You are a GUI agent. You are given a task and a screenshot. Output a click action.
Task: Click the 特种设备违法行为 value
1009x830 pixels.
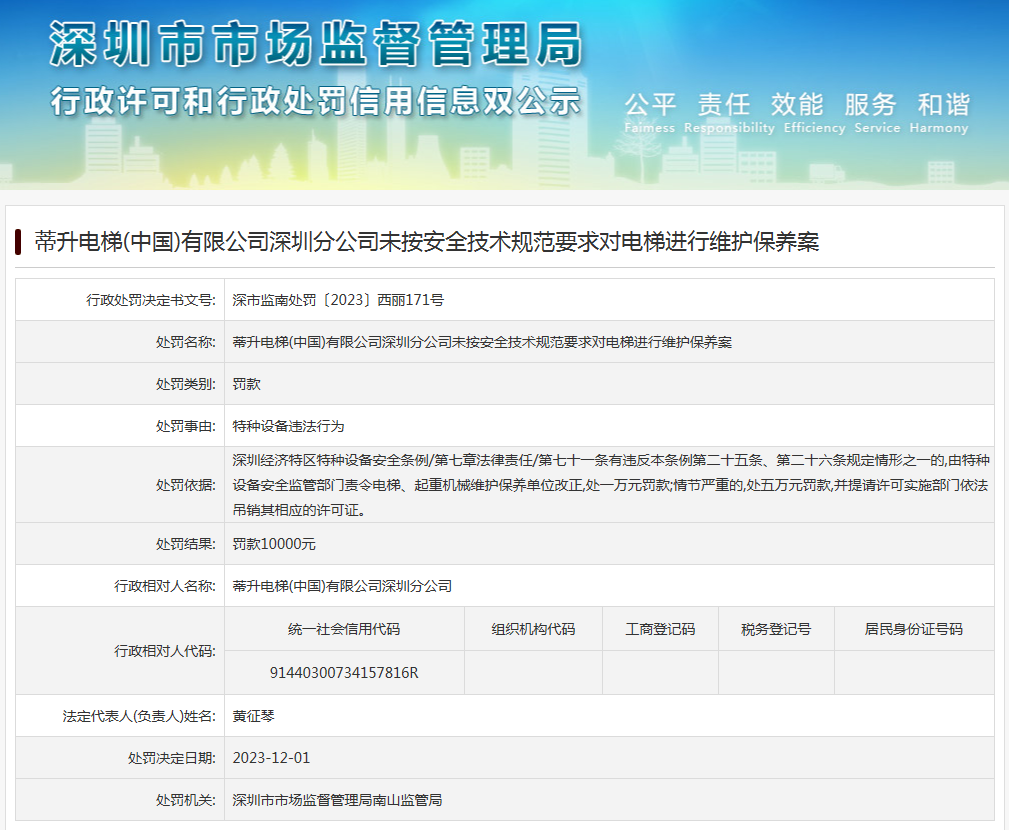pyautogui.click(x=288, y=426)
